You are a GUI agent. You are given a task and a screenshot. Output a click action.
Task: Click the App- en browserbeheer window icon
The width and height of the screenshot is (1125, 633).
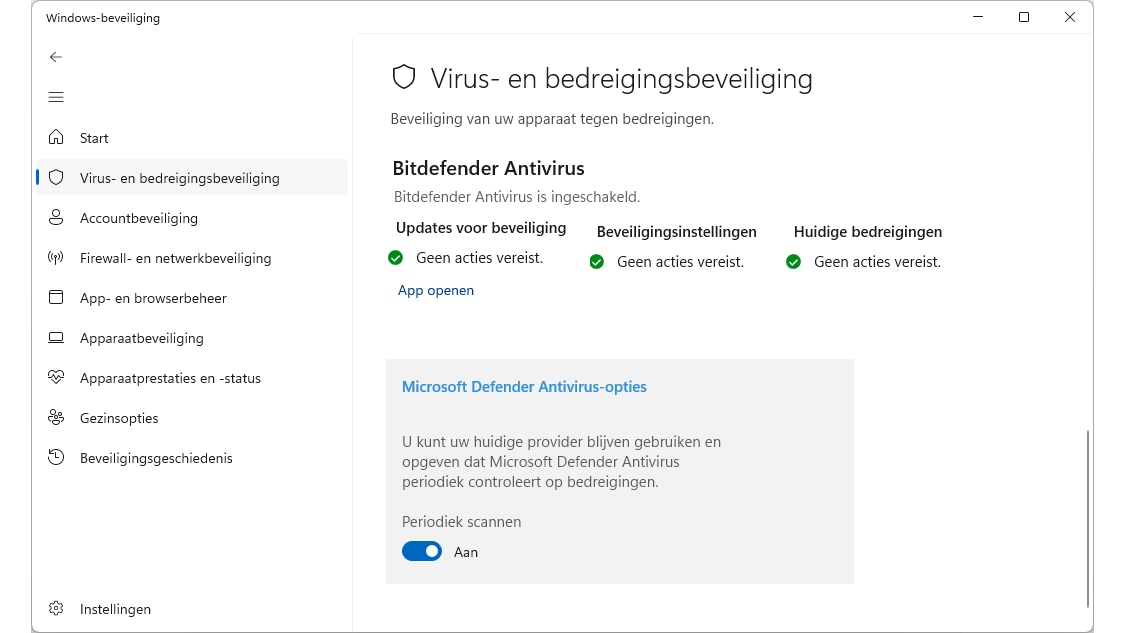pyautogui.click(x=56, y=298)
